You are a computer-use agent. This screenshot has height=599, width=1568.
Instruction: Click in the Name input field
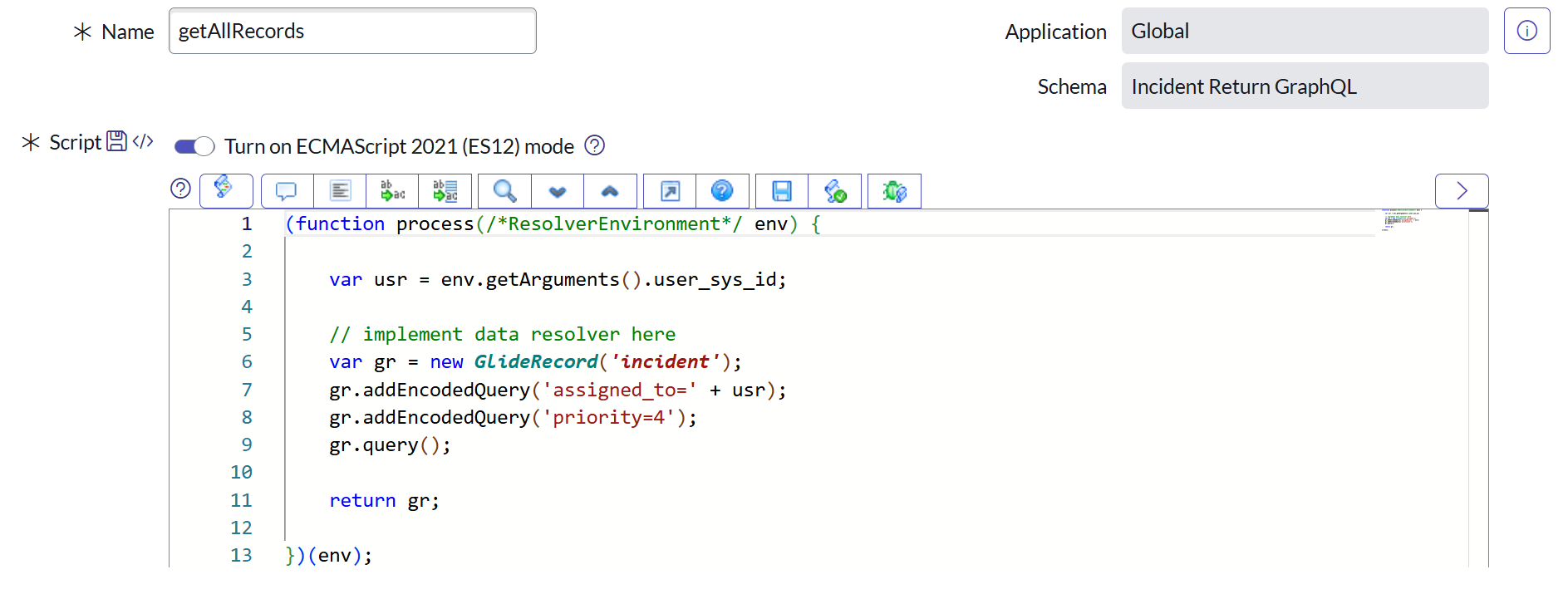tap(352, 32)
